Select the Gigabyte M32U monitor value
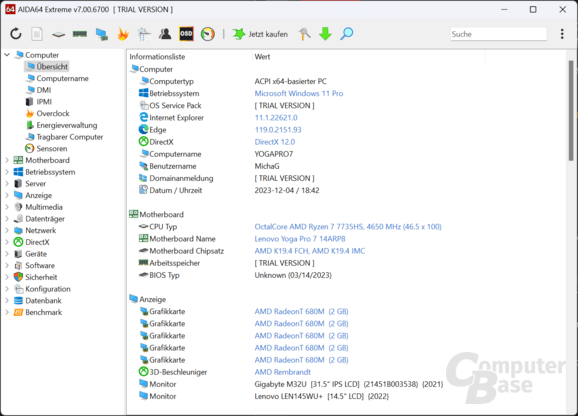 coord(349,384)
